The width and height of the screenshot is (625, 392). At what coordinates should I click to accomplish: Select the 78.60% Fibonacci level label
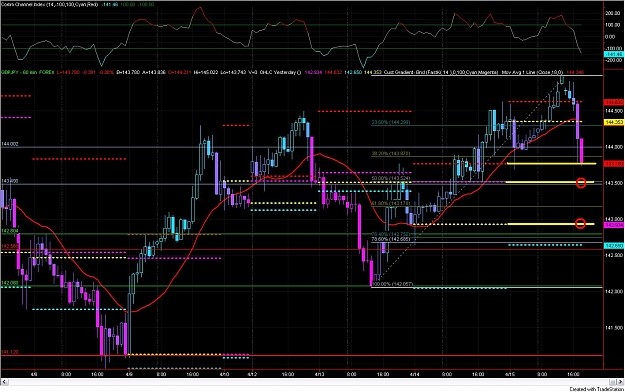pyautogui.click(x=391, y=239)
